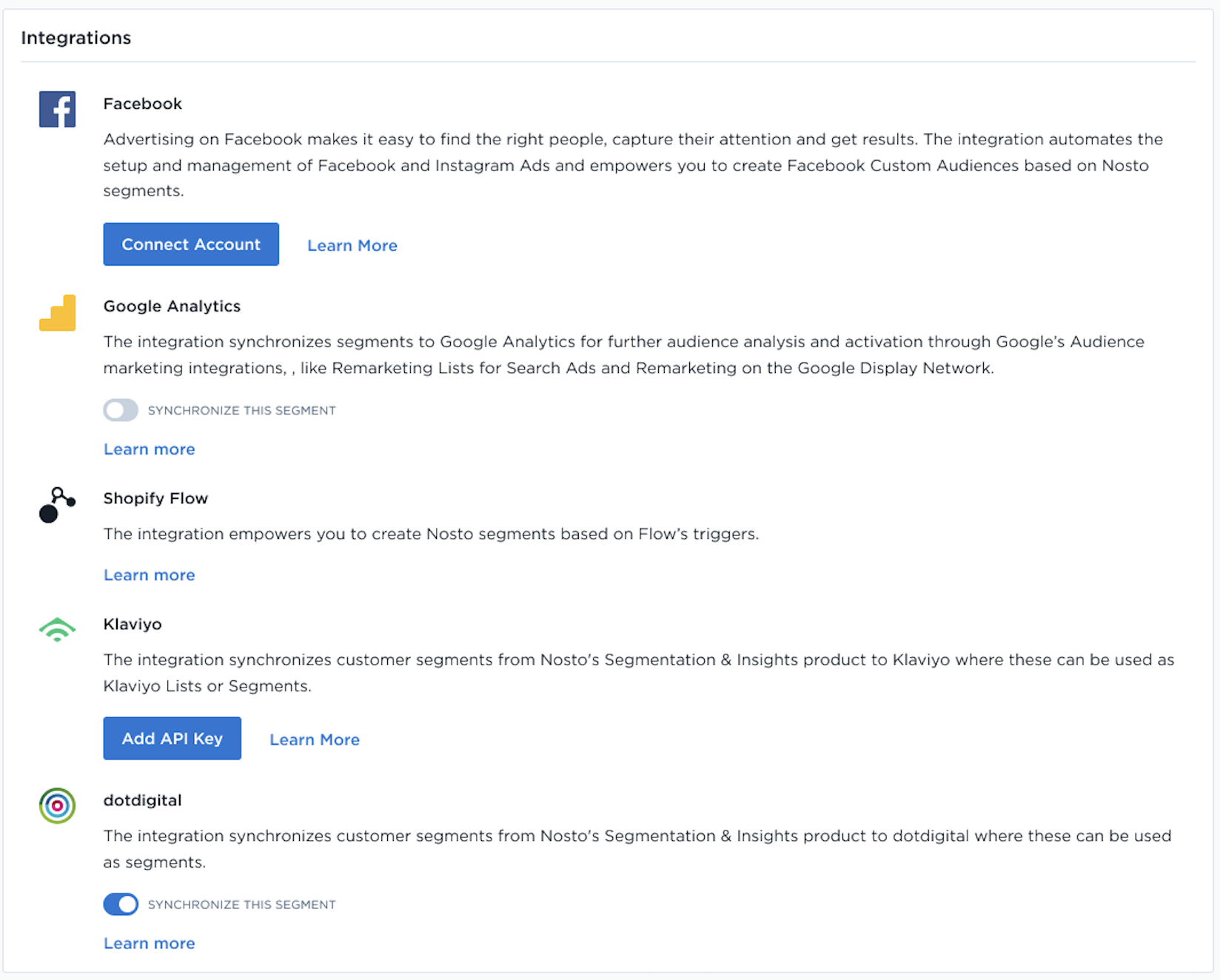Open Klaviyo Learn More link
This screenshot has height=980, width=1220.
tap(315, 739)
